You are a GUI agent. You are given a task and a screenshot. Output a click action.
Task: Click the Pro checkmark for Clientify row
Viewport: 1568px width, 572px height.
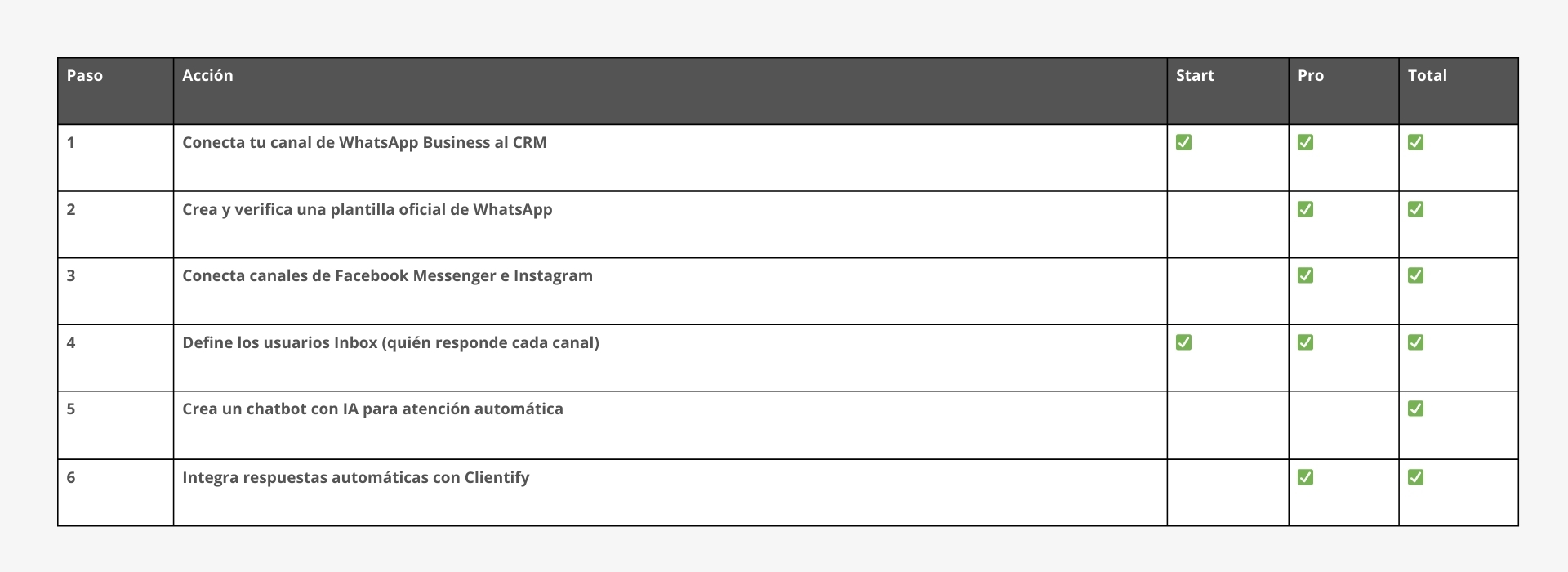[1305, 477]
